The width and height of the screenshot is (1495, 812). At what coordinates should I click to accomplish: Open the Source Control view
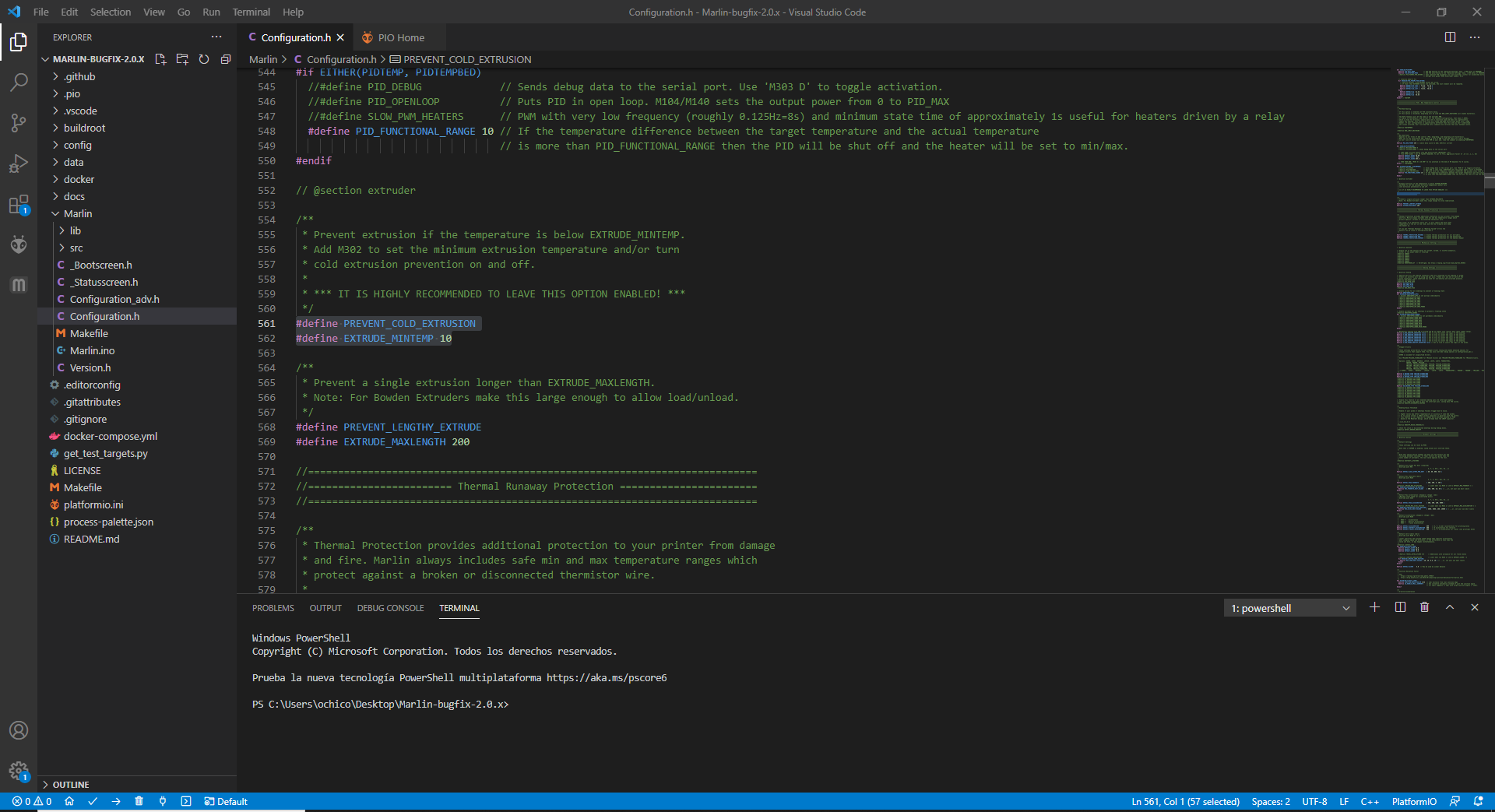coord(19,123)
